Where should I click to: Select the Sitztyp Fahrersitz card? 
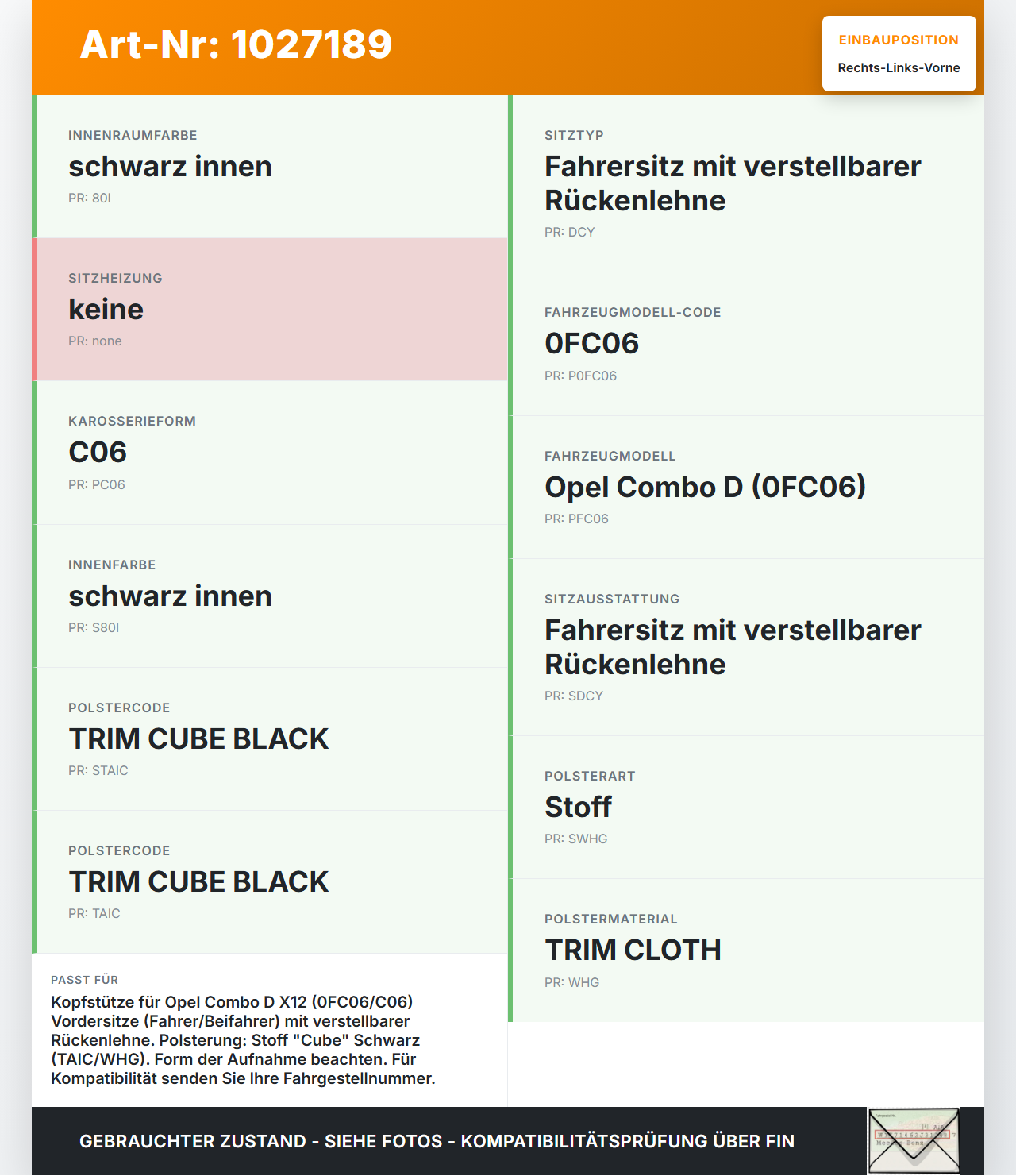tap(746, 183)
